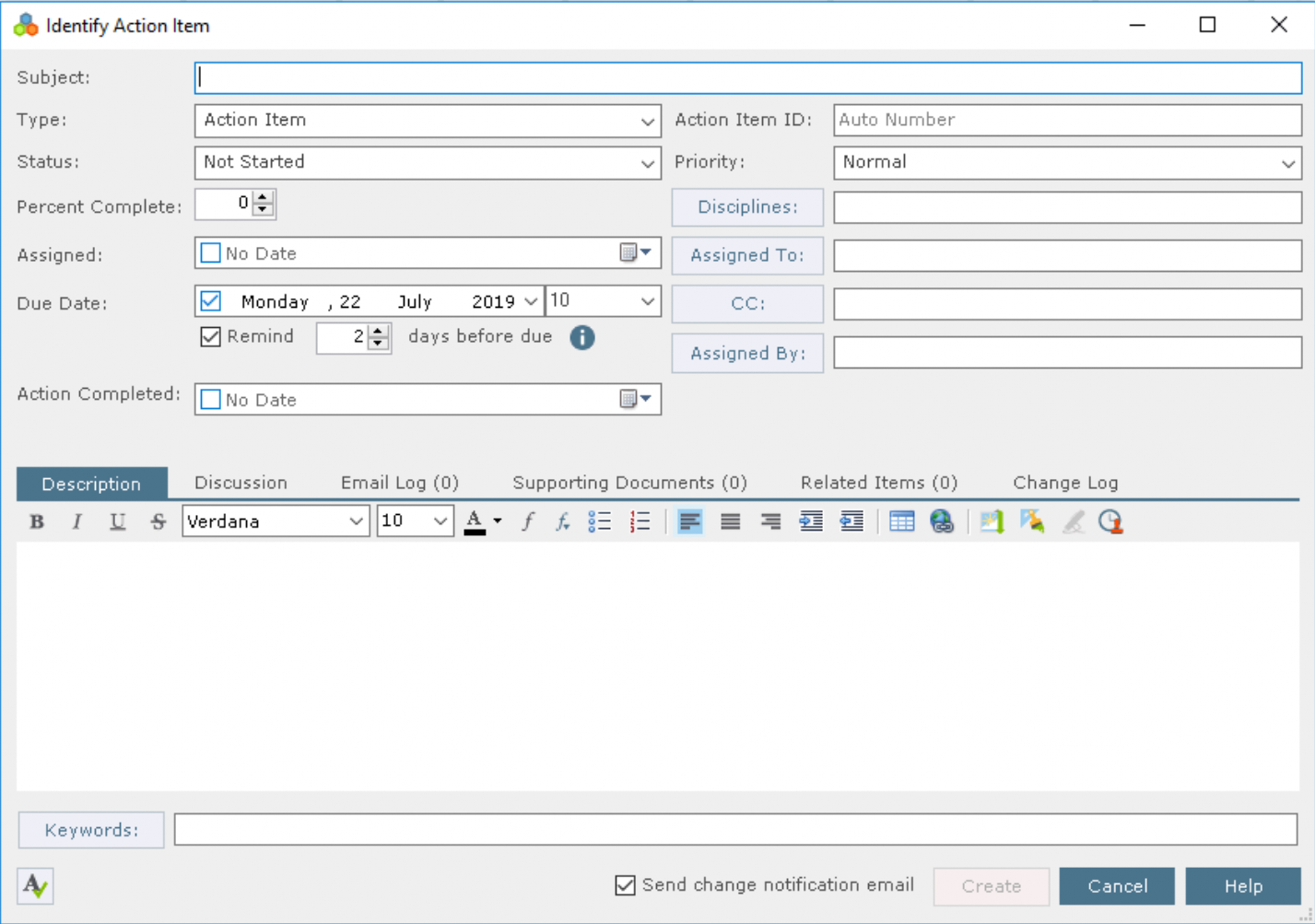
Task: Click the subscript f icon
Action: pos(562,521)
